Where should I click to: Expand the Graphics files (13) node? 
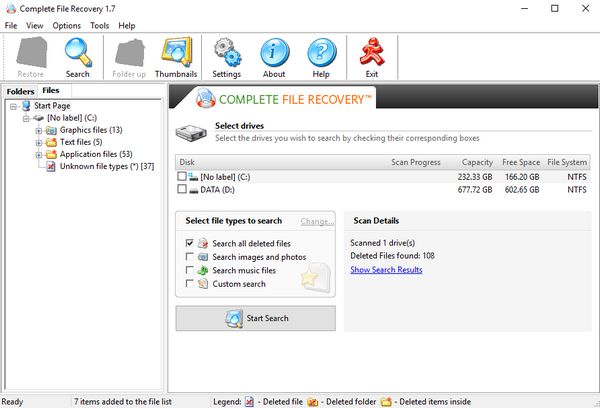pyautogui.click(x=39, y=131)
